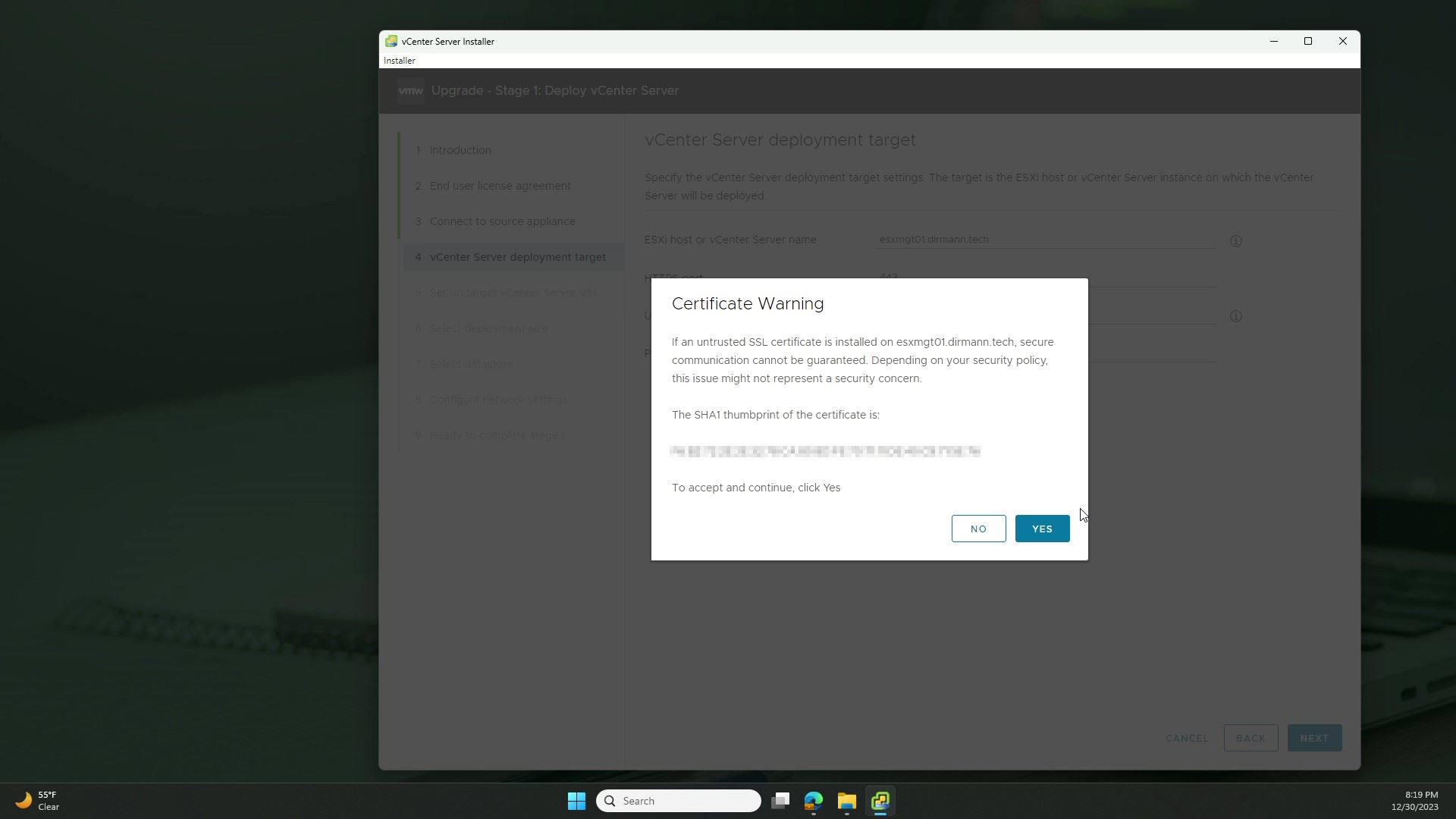This screenshot has width=1456, height=819.
Task: Click the blurred SHA1 thumbprint text
Action: [826, 451]
